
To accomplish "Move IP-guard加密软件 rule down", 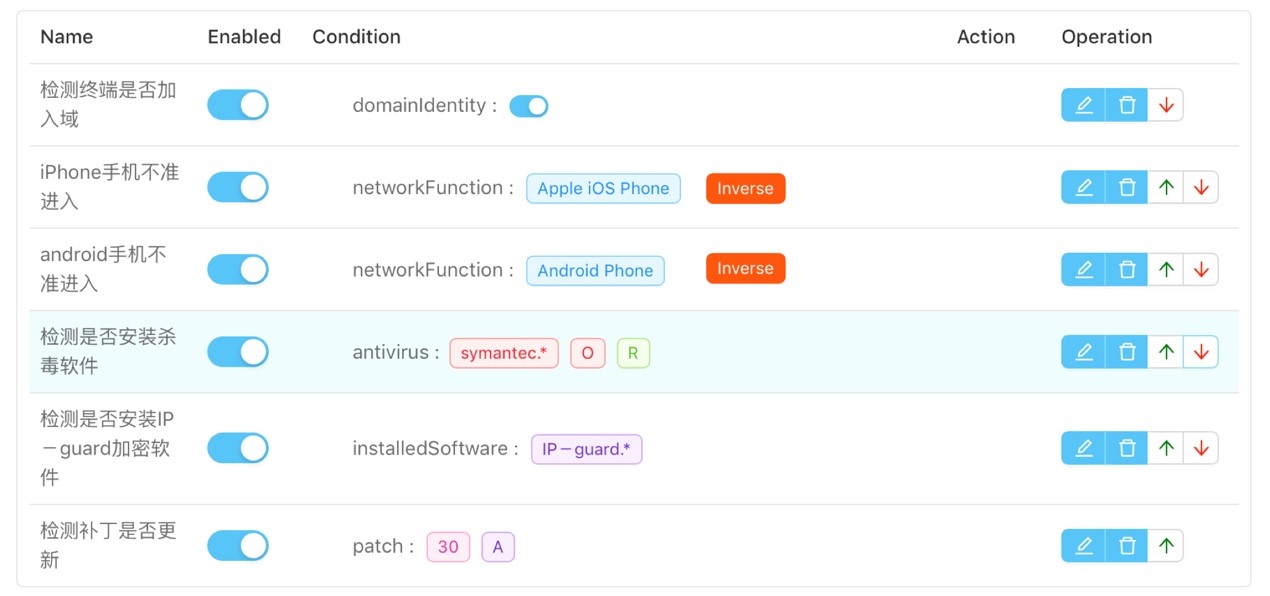I will pos(1201,449).
